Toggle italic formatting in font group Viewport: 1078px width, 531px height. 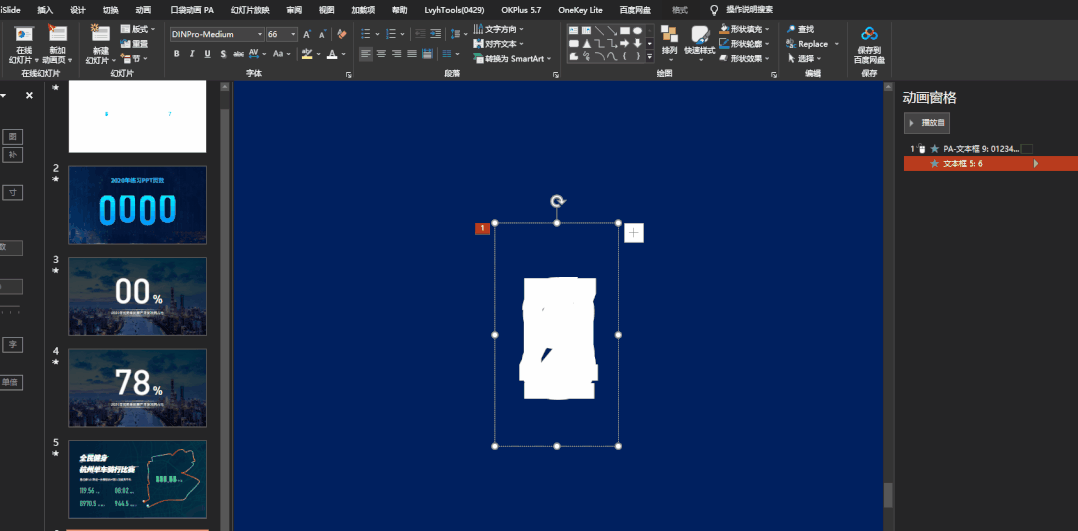pyautogui.click(x=192, y=54)
